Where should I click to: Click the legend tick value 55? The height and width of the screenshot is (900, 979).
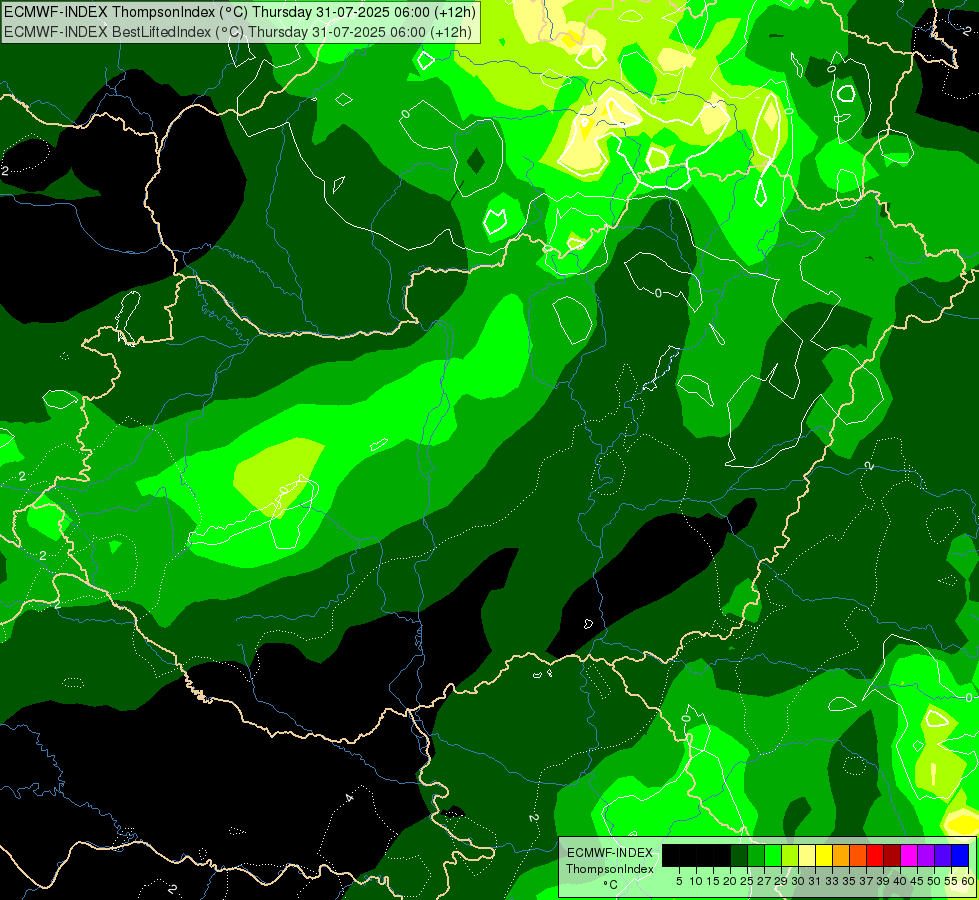click(x=951, y=881)
